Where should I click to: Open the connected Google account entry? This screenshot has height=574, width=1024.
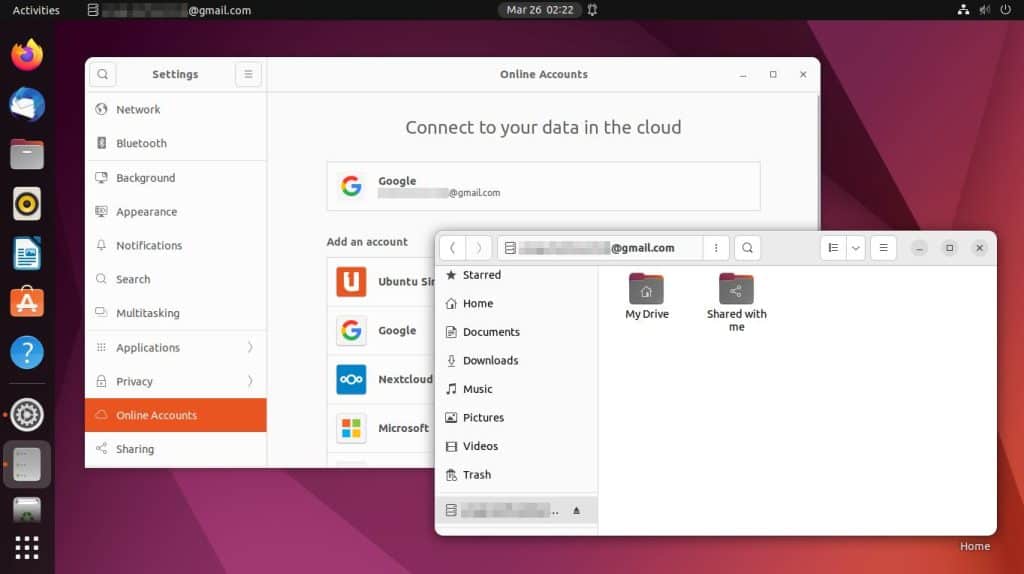[x=543, y=186]
